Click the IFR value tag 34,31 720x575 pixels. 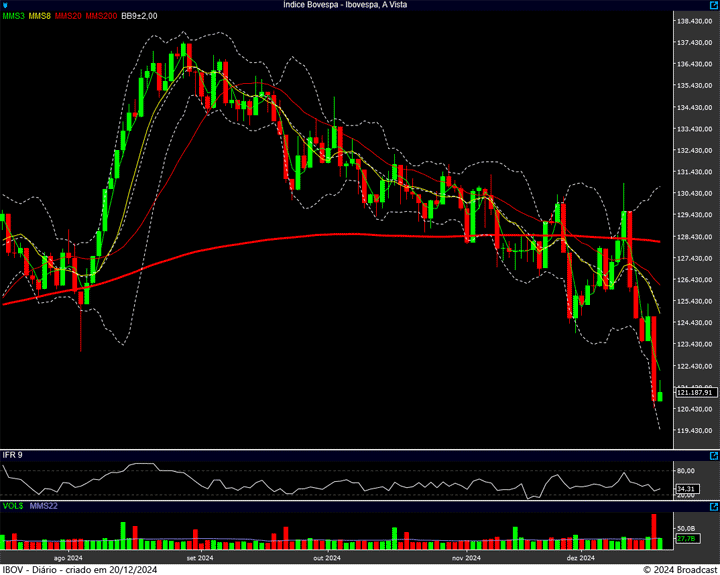685,489
